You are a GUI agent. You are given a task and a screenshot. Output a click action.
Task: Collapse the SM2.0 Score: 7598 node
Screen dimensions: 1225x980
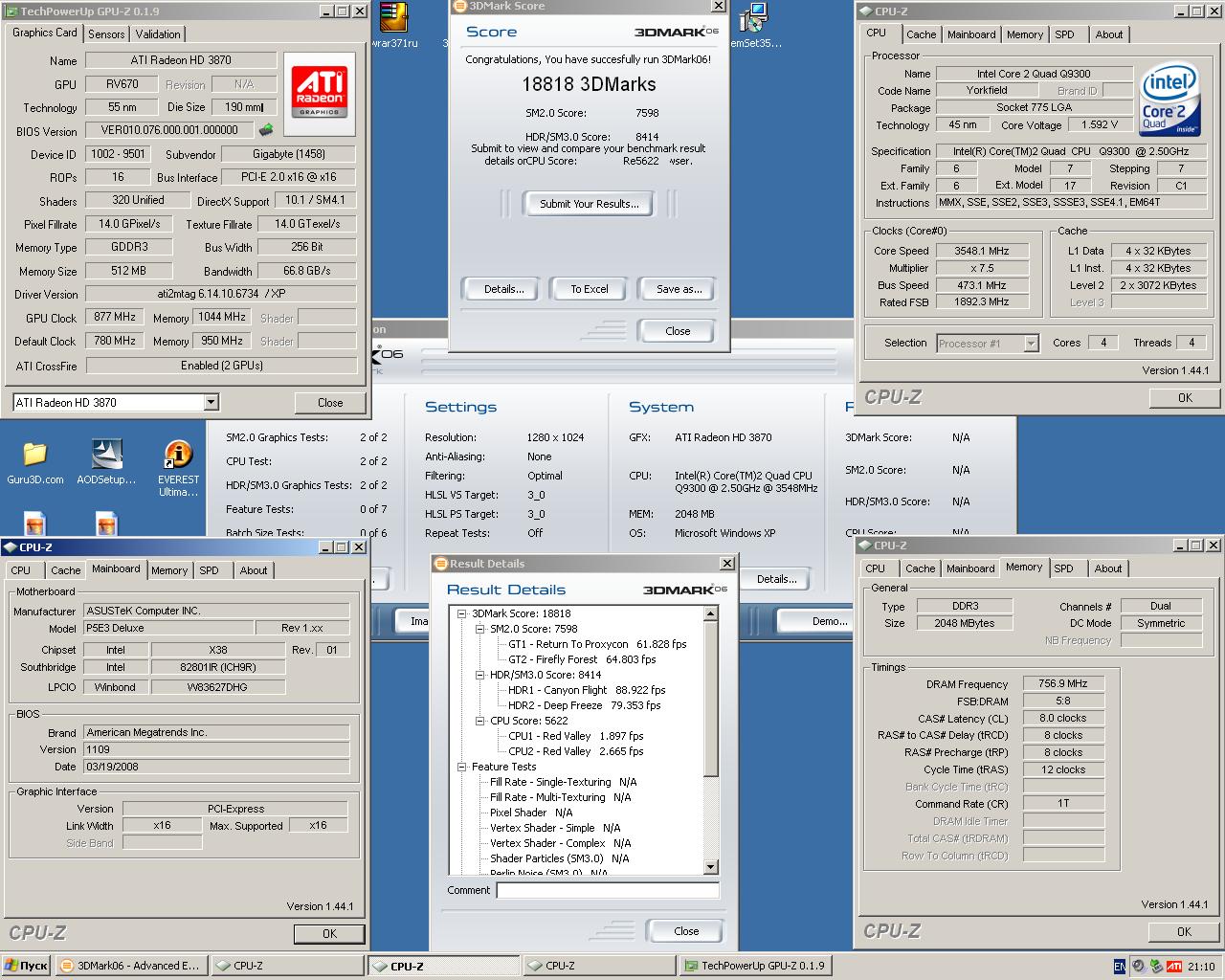[x=480, y=629]
